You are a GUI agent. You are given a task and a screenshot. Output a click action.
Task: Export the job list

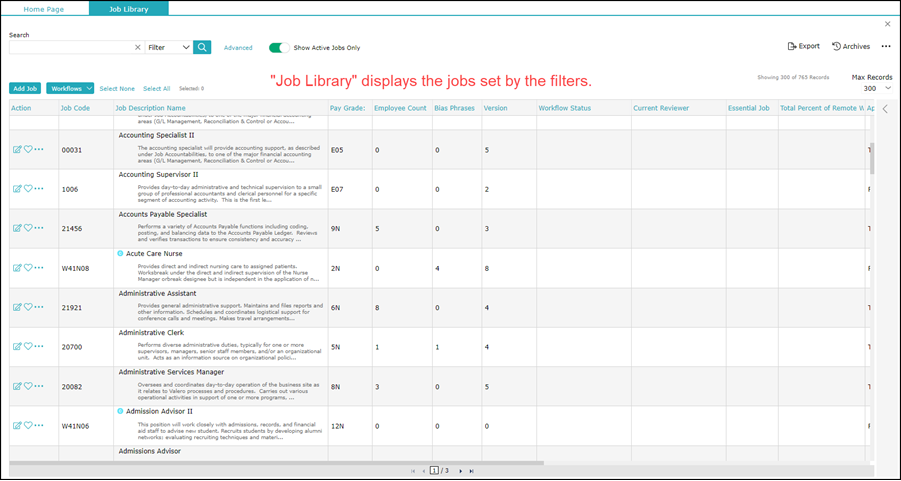pyautogui.click(x=803, y=46)
